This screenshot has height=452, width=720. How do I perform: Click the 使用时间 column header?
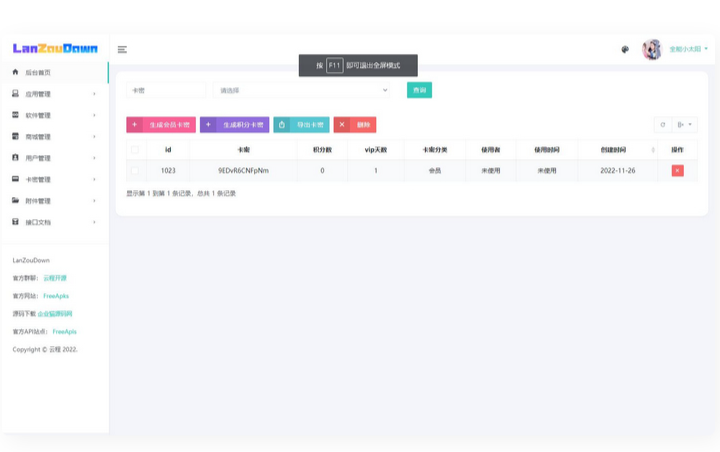click(x=547, y=149)
